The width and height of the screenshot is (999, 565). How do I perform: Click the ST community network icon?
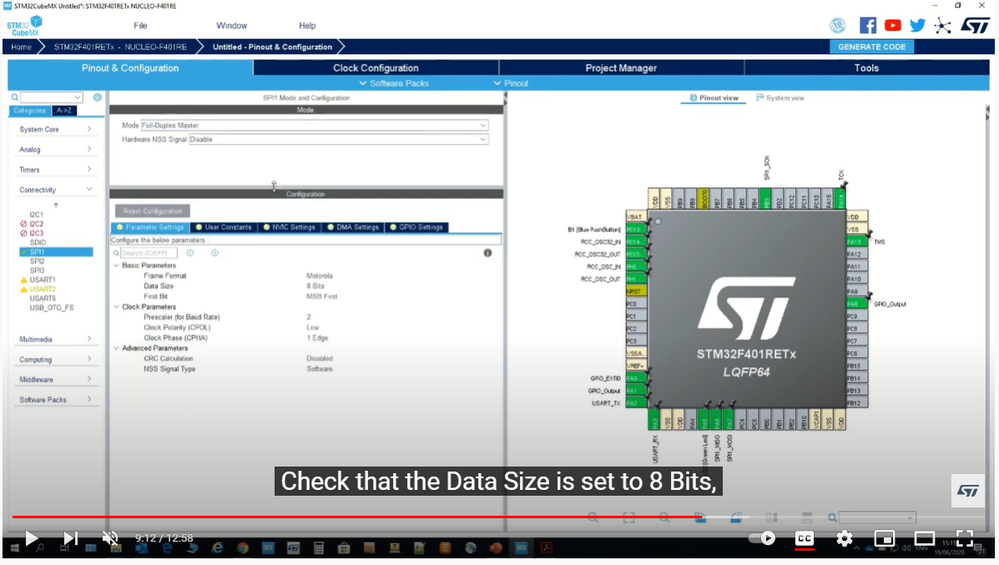(x=942, y=25)
